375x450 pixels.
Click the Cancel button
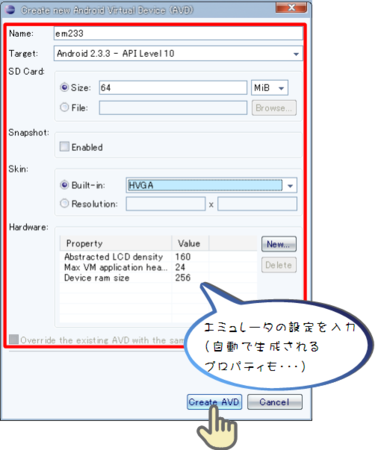click(x=275, y=402)
